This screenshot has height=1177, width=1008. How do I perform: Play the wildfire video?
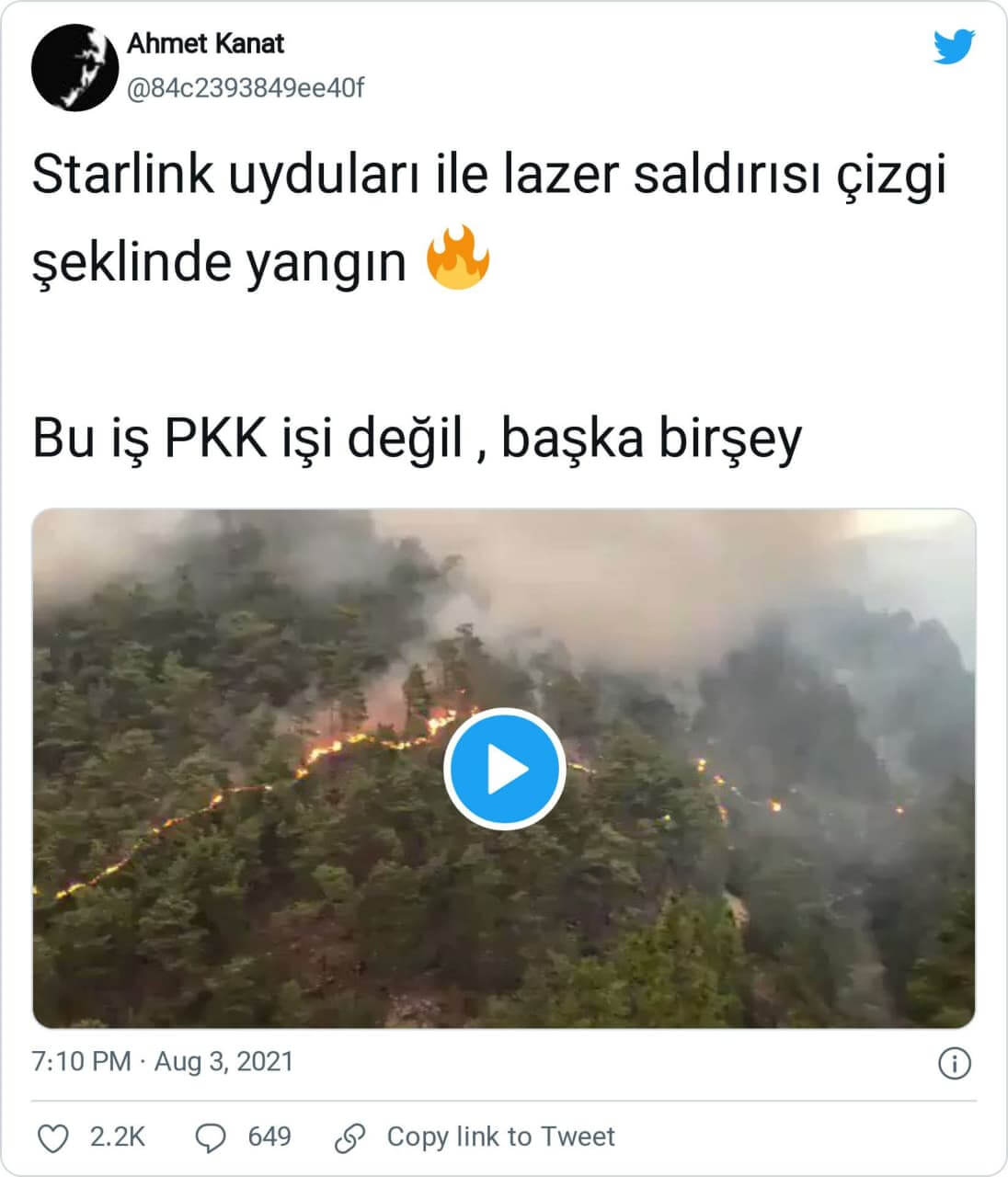tap(503, 769)
